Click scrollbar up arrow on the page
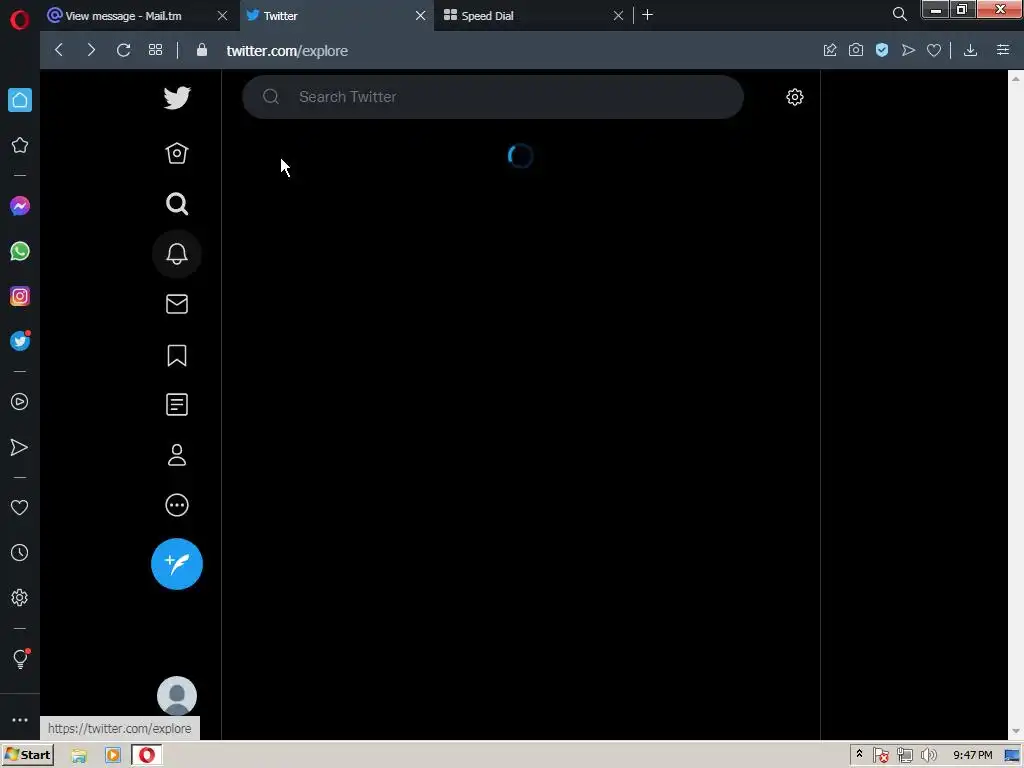Screen dimensions: 1024x768 [x=1016, y=78]
